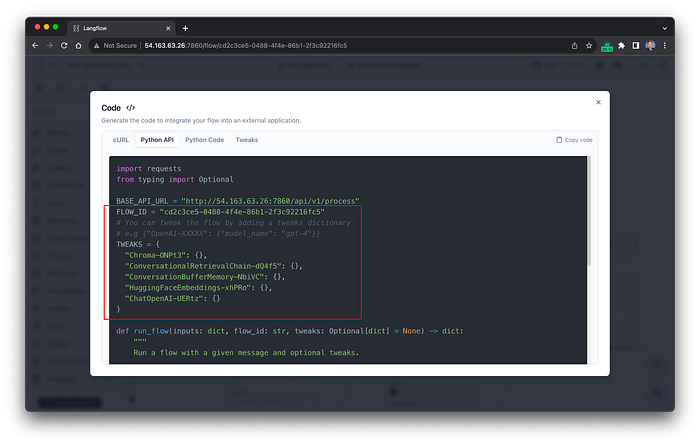Open the Chrome profile avatar
The width and height of the screenshot is (700, 445).
tap(650, 46)
